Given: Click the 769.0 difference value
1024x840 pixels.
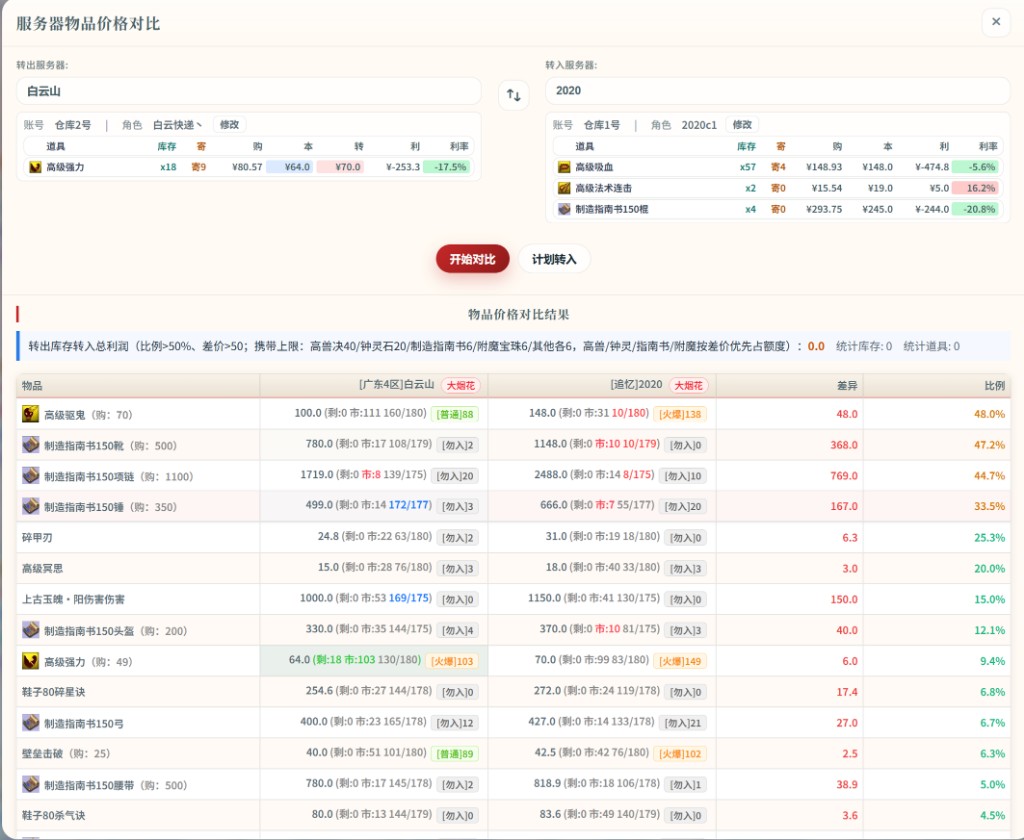Looking at the screenshot, I should click(844, 476).
